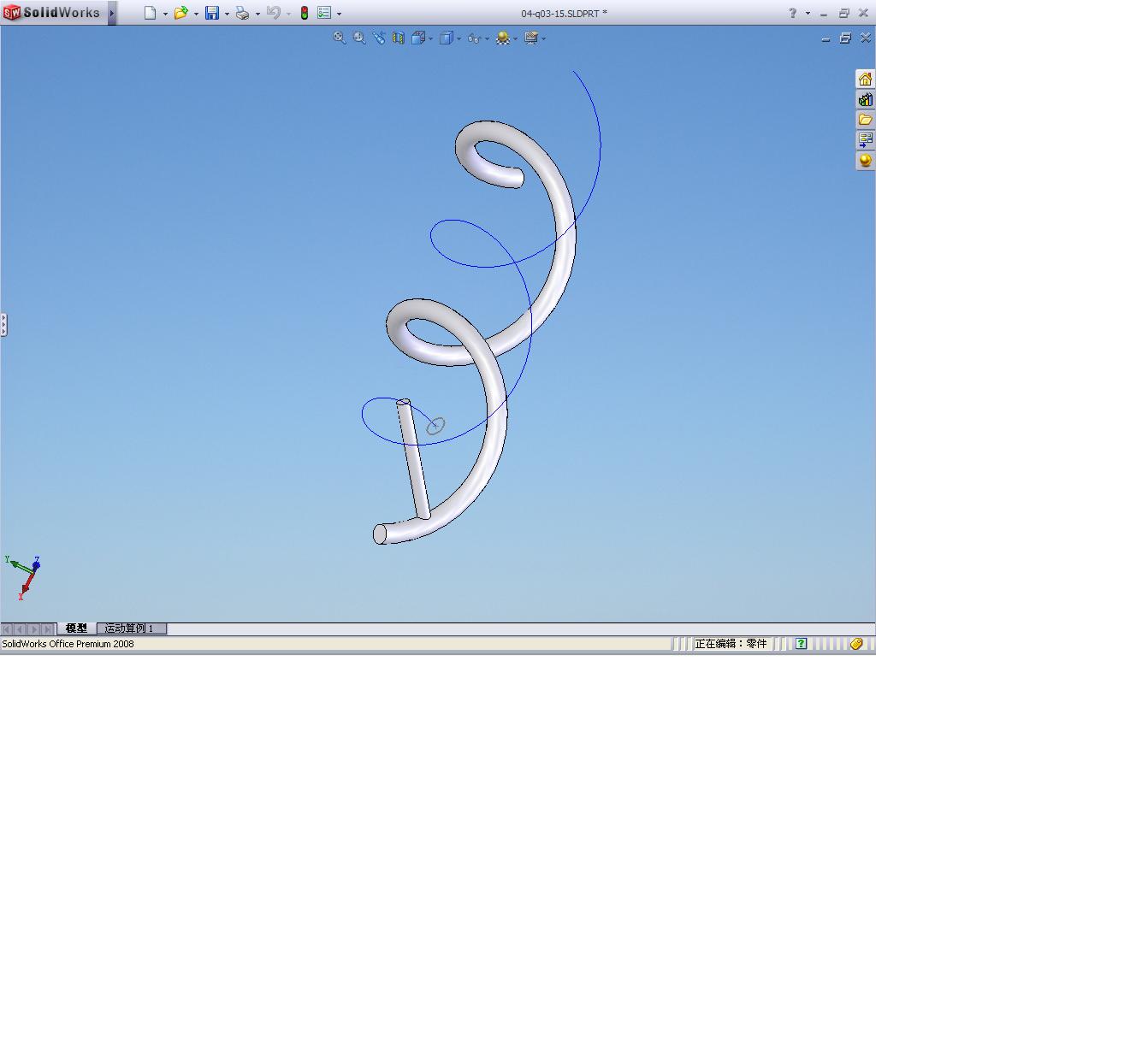
Task: Open the View Settings icon
Action: 531,38
